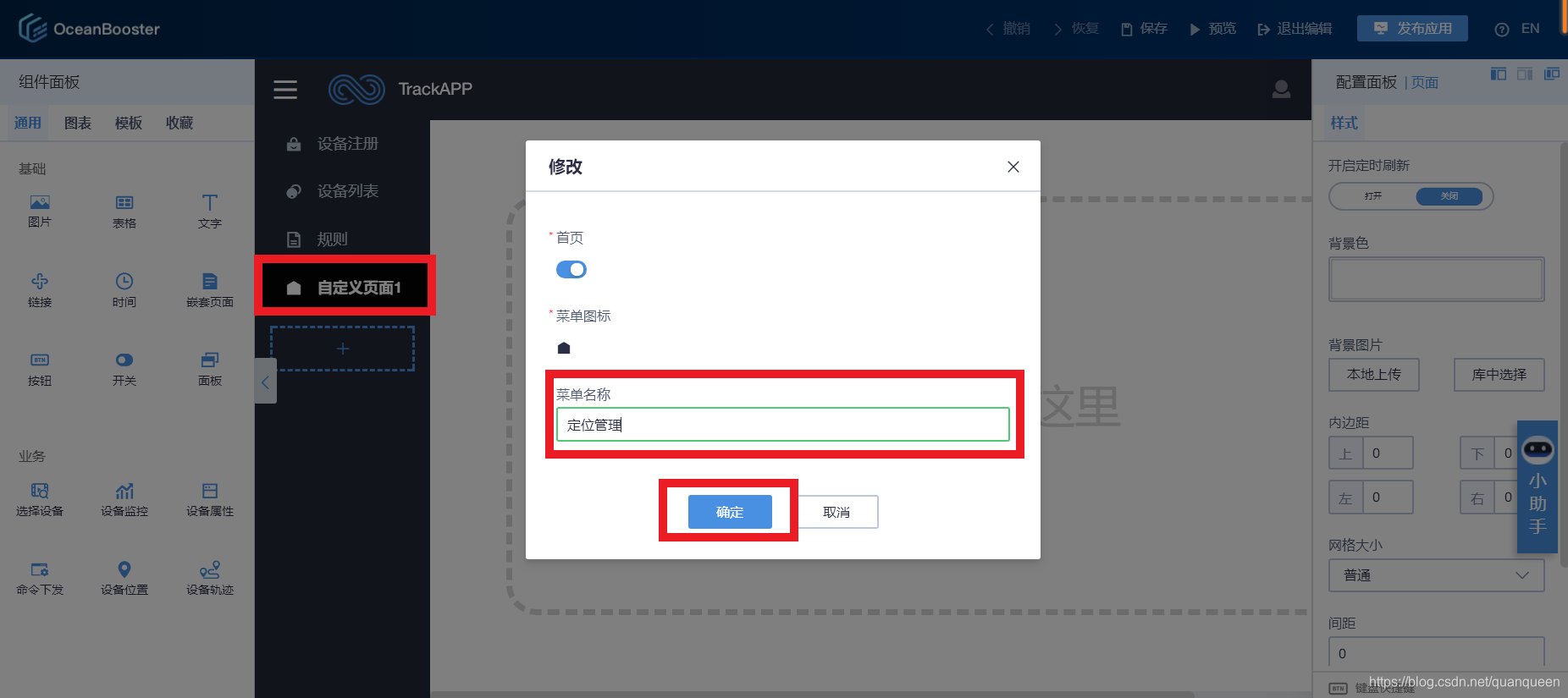This screenshot has width=1568, height=698.
Task: Select the 嵌套页面 nested page component
Action: (210, 289)
